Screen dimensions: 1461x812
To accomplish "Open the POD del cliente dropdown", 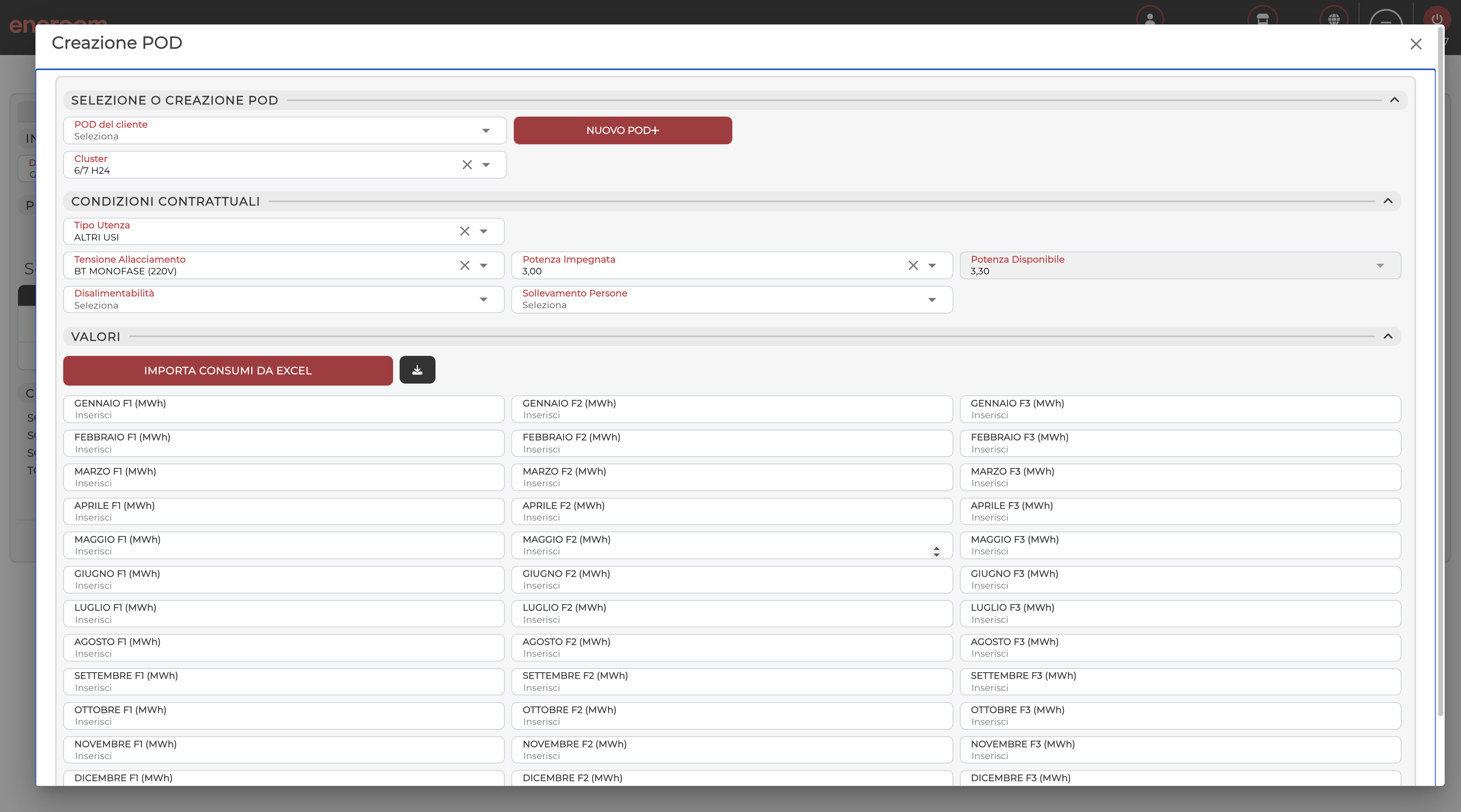I will pos(486,130).
